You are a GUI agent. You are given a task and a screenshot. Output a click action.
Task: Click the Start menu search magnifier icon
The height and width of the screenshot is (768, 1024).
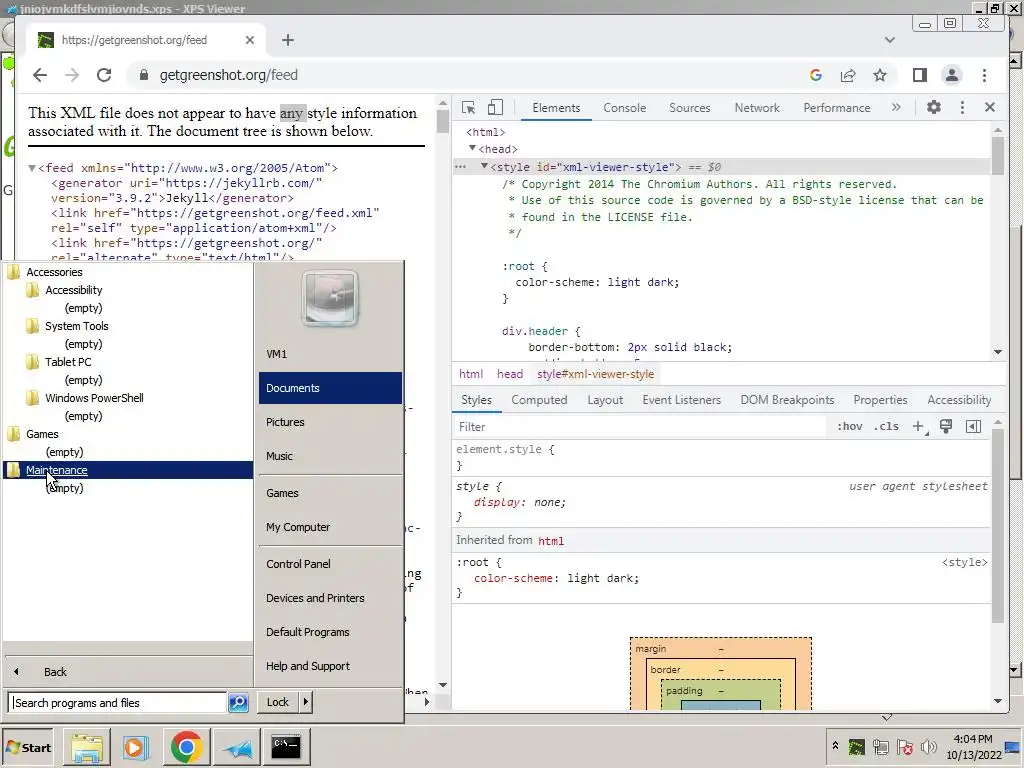[238, 703]
